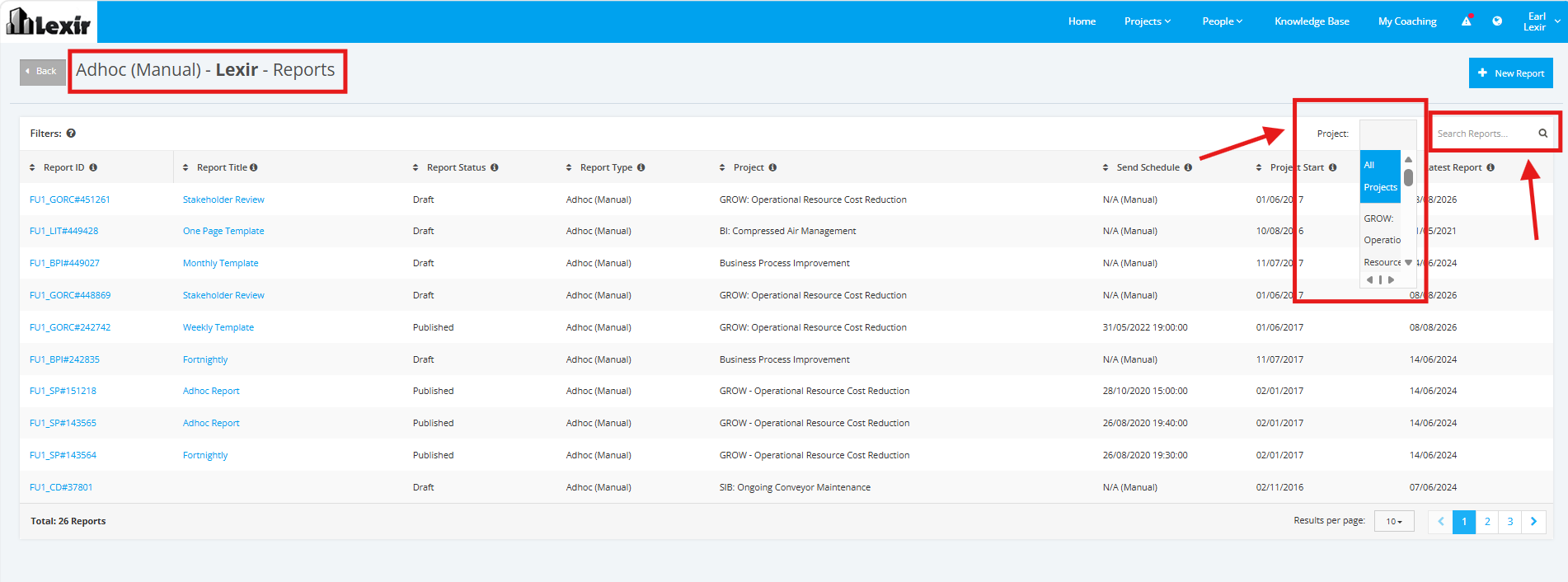Sort table by Report Title arrows
1568x582 pixels.
[x=185, y=167]
